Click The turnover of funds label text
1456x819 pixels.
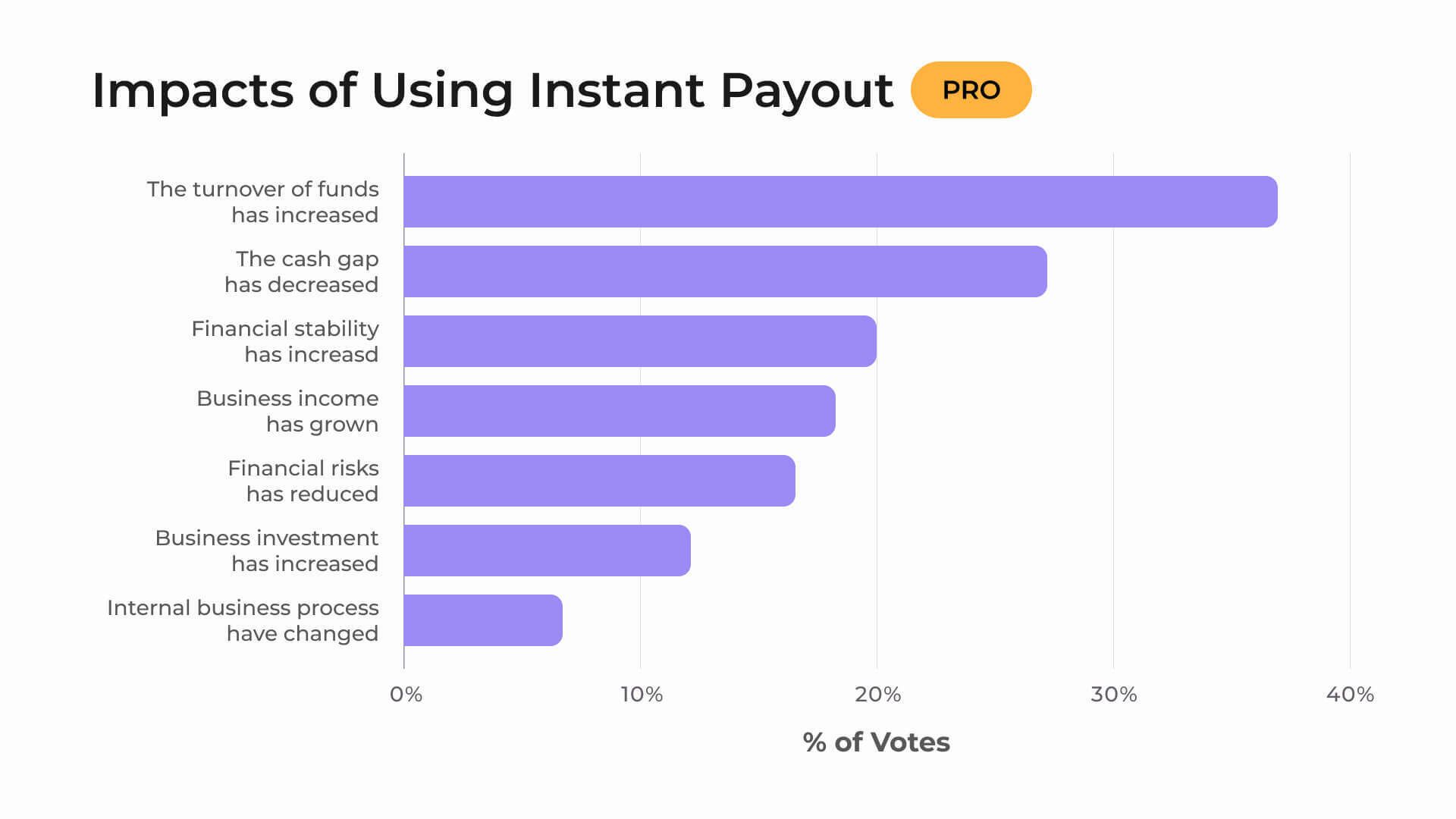262,202
